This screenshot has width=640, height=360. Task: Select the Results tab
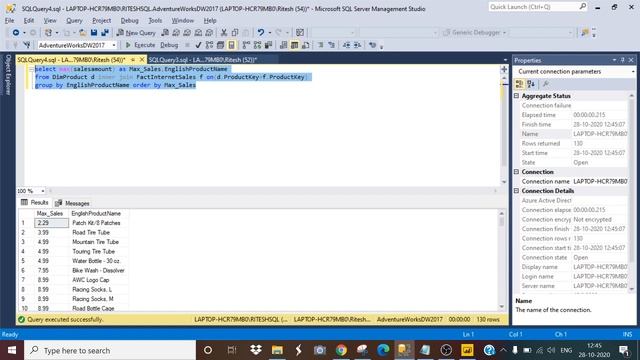[35, 202]
